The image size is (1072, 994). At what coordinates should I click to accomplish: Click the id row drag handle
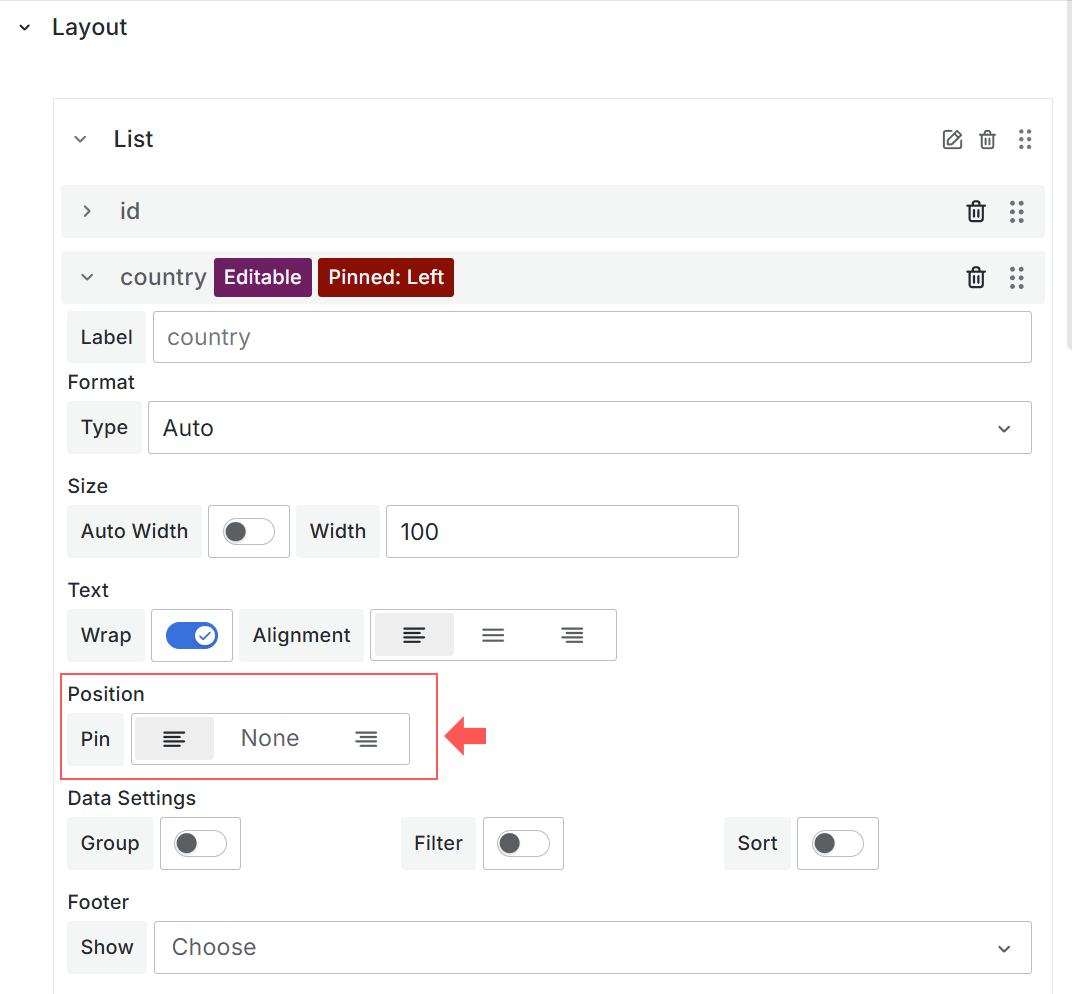click(1016, 212)
